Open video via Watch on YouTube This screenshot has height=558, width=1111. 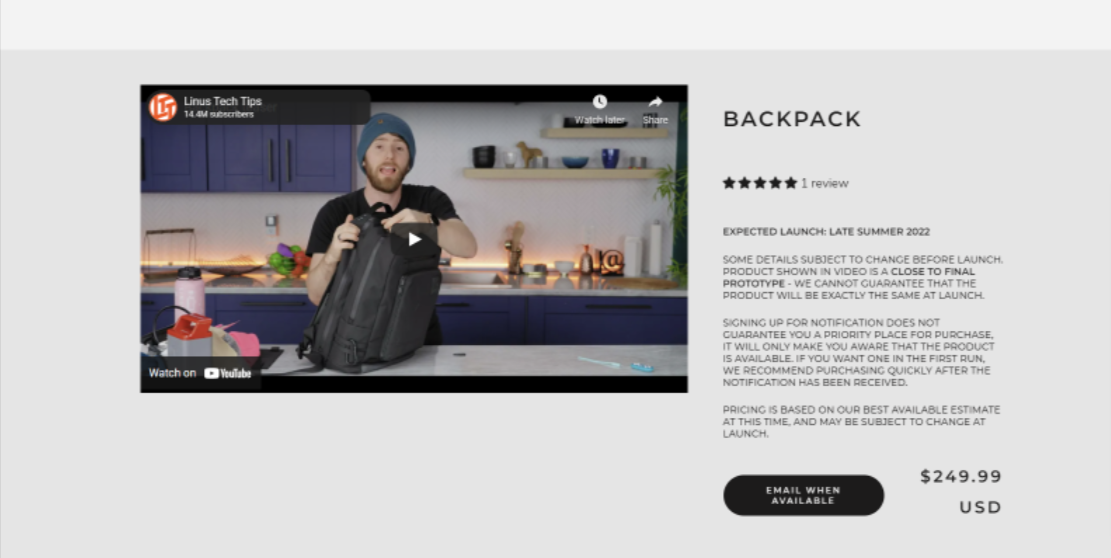[x=201, y=372]
